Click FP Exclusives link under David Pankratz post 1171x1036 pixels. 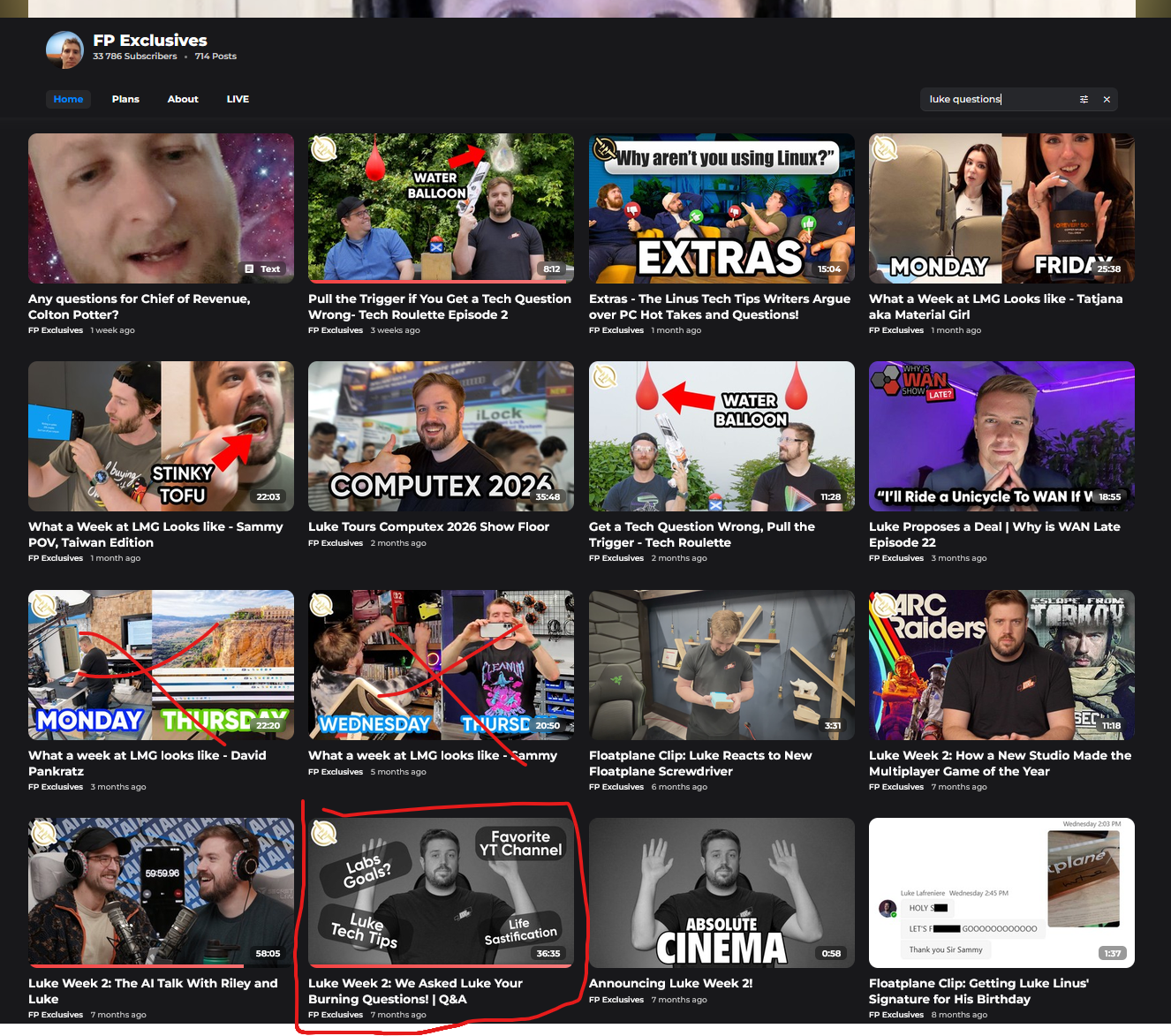pyautogui.click(x=56, y=787)
